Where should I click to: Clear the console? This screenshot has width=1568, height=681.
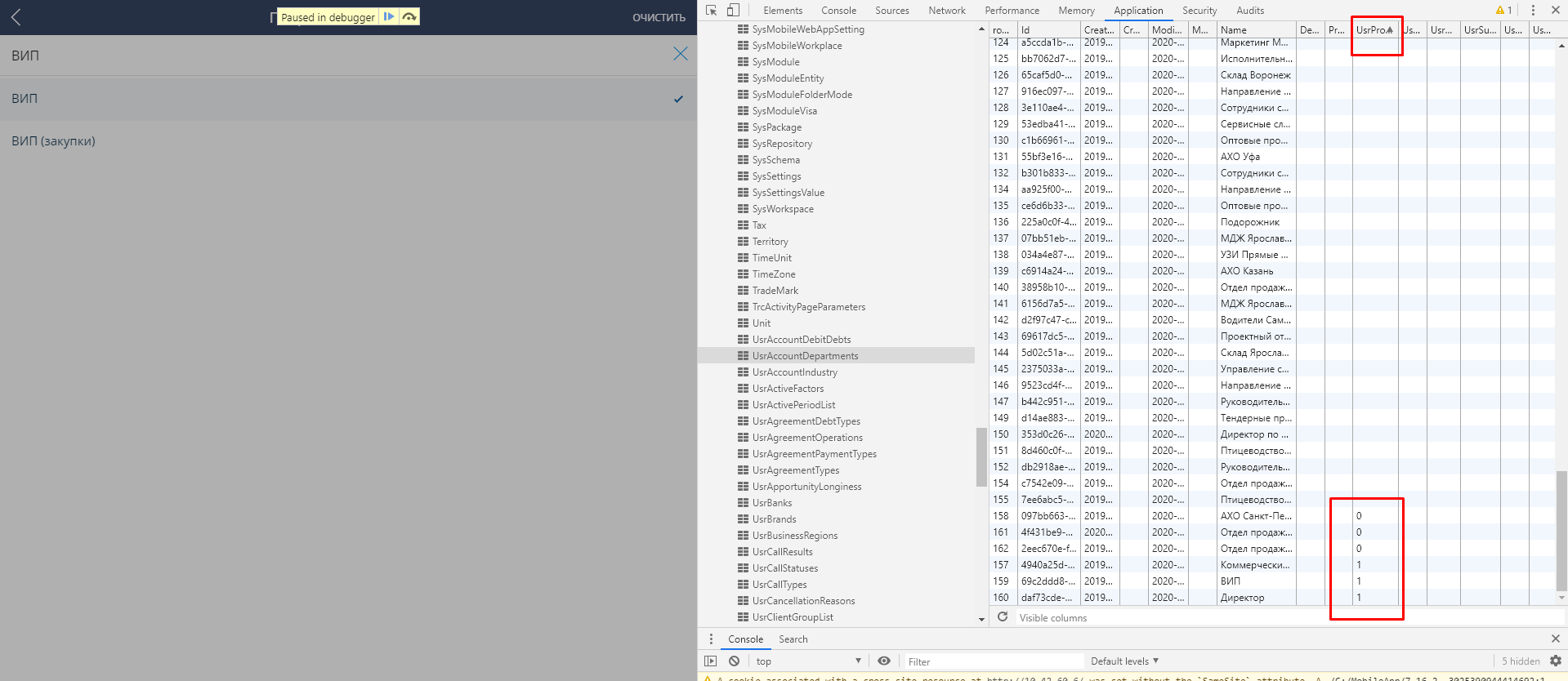(734, 661)
